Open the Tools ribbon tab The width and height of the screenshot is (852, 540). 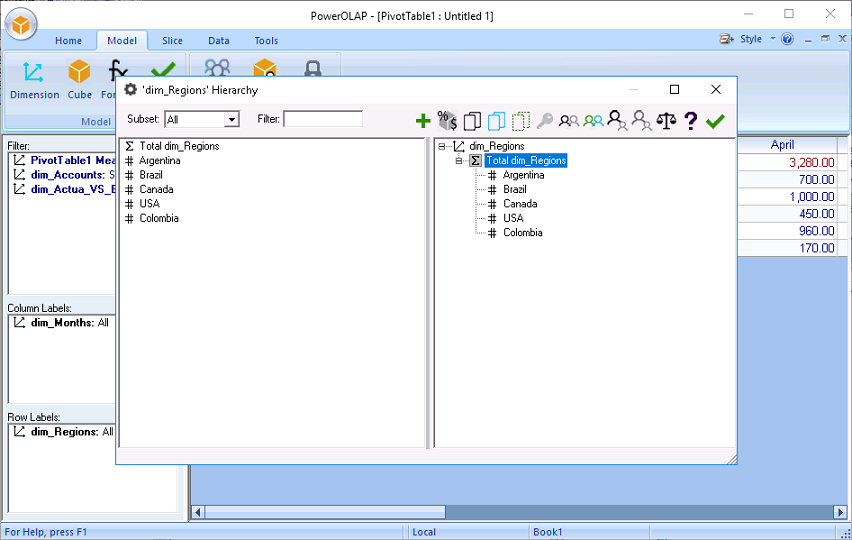coord(266,41)
